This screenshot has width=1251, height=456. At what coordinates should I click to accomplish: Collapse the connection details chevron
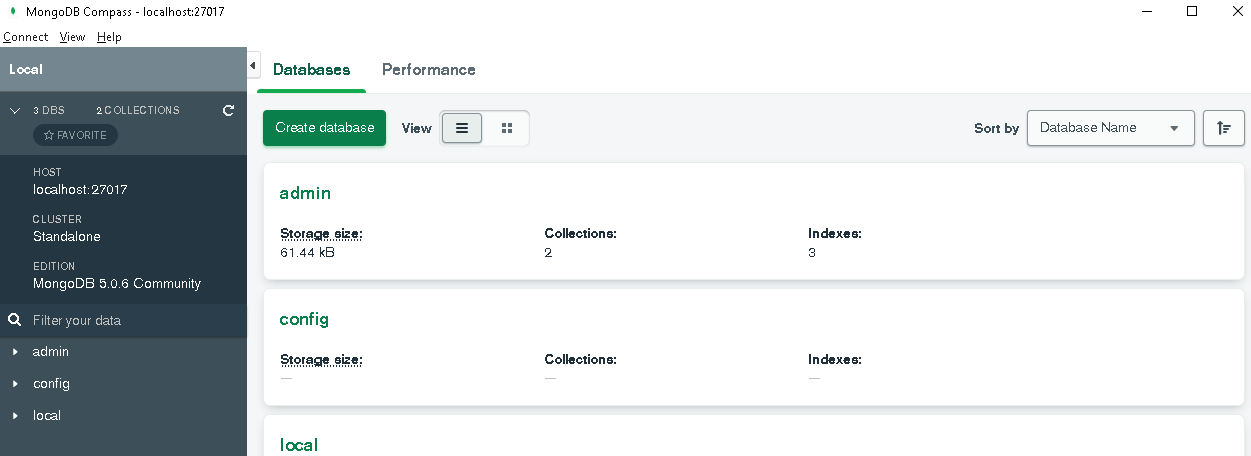(x=15, y=111)
